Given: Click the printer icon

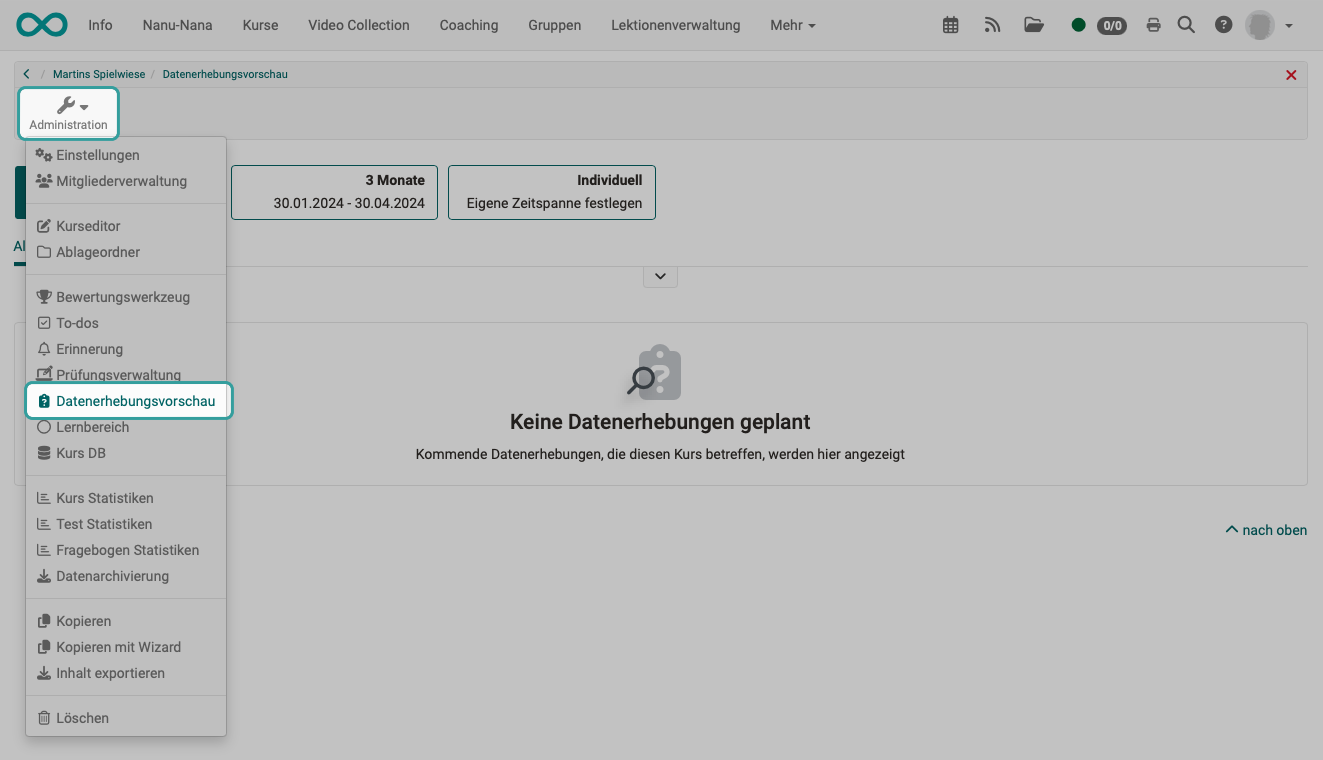Looking at the screenshot, I should click(x=1153, y=24).
